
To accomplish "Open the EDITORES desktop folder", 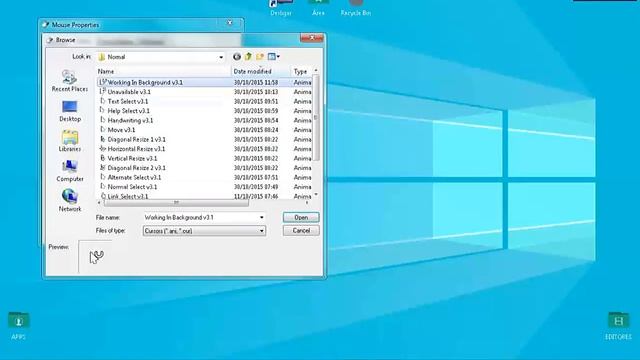I will pyautogui.click(x=618, y=326).
